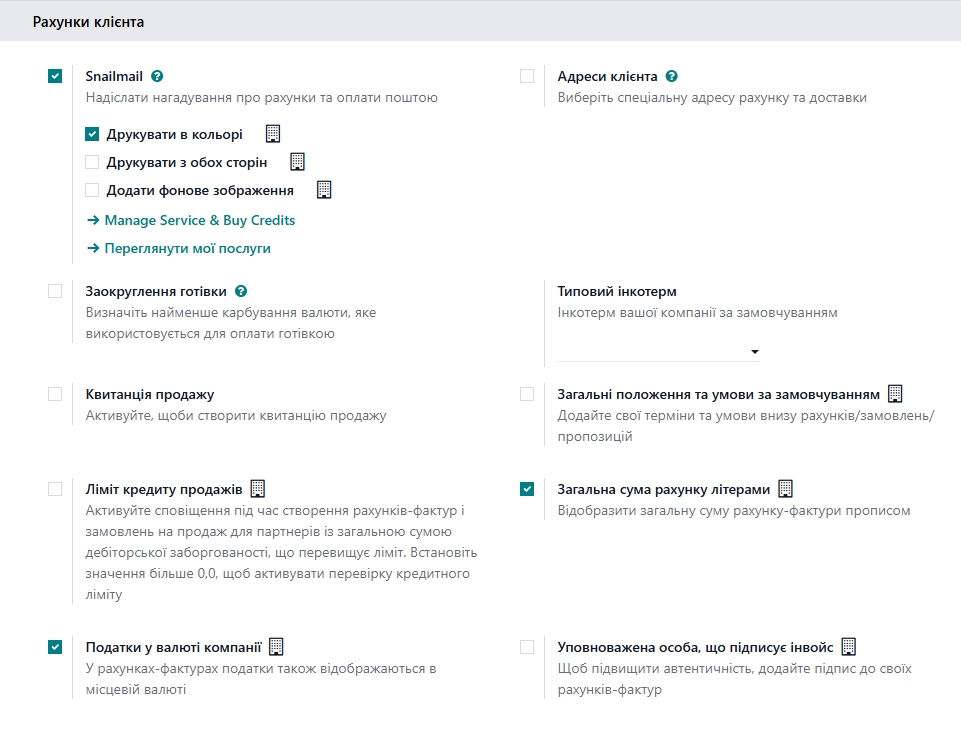Viewport: 961px width, 742px height.
Task: Click company icon beside Податки у валюті компанії
Action: pyautogui.click(x=276, y=647)
